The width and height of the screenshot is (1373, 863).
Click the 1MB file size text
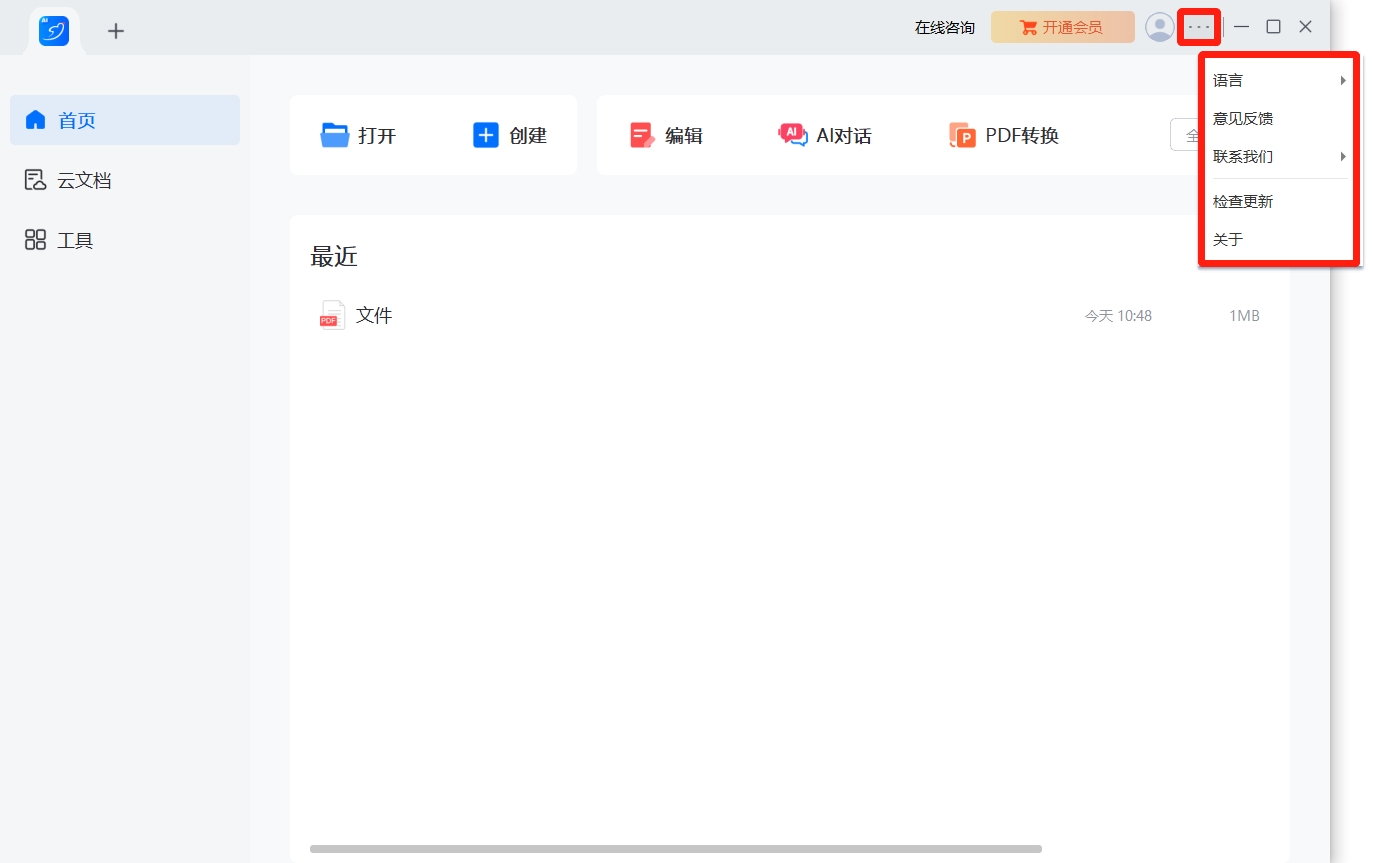(x=1244, y=316)
